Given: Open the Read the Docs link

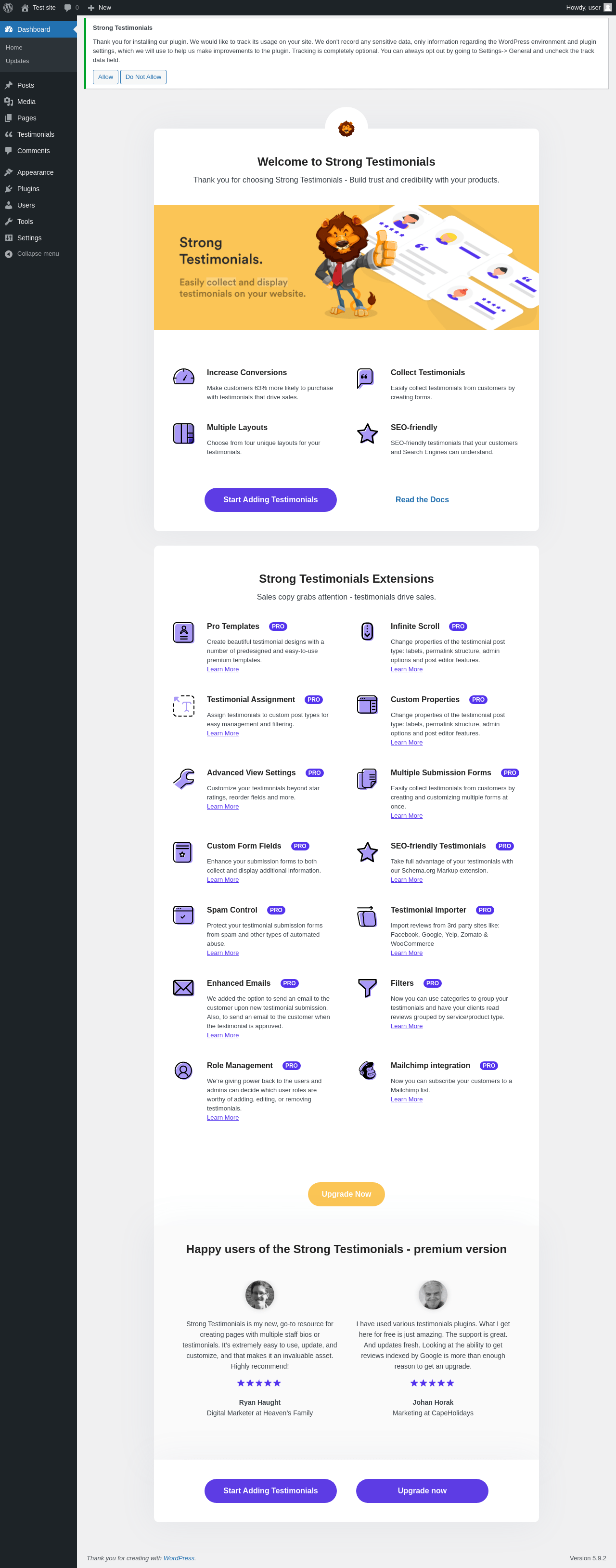Looking at the screenshot, I should click(x=422, y=500).
